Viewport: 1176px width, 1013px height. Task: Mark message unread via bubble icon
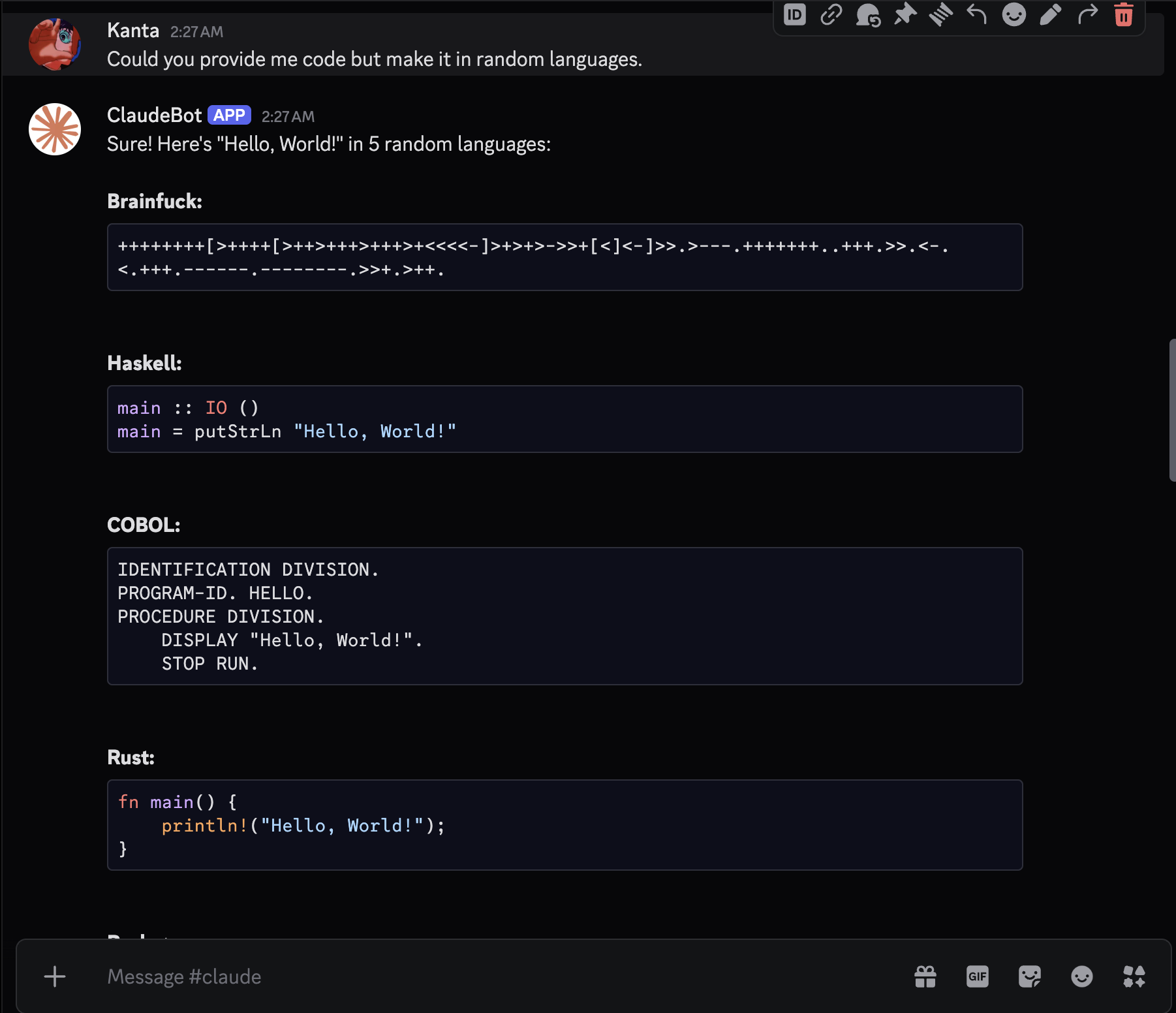point(868,14)
